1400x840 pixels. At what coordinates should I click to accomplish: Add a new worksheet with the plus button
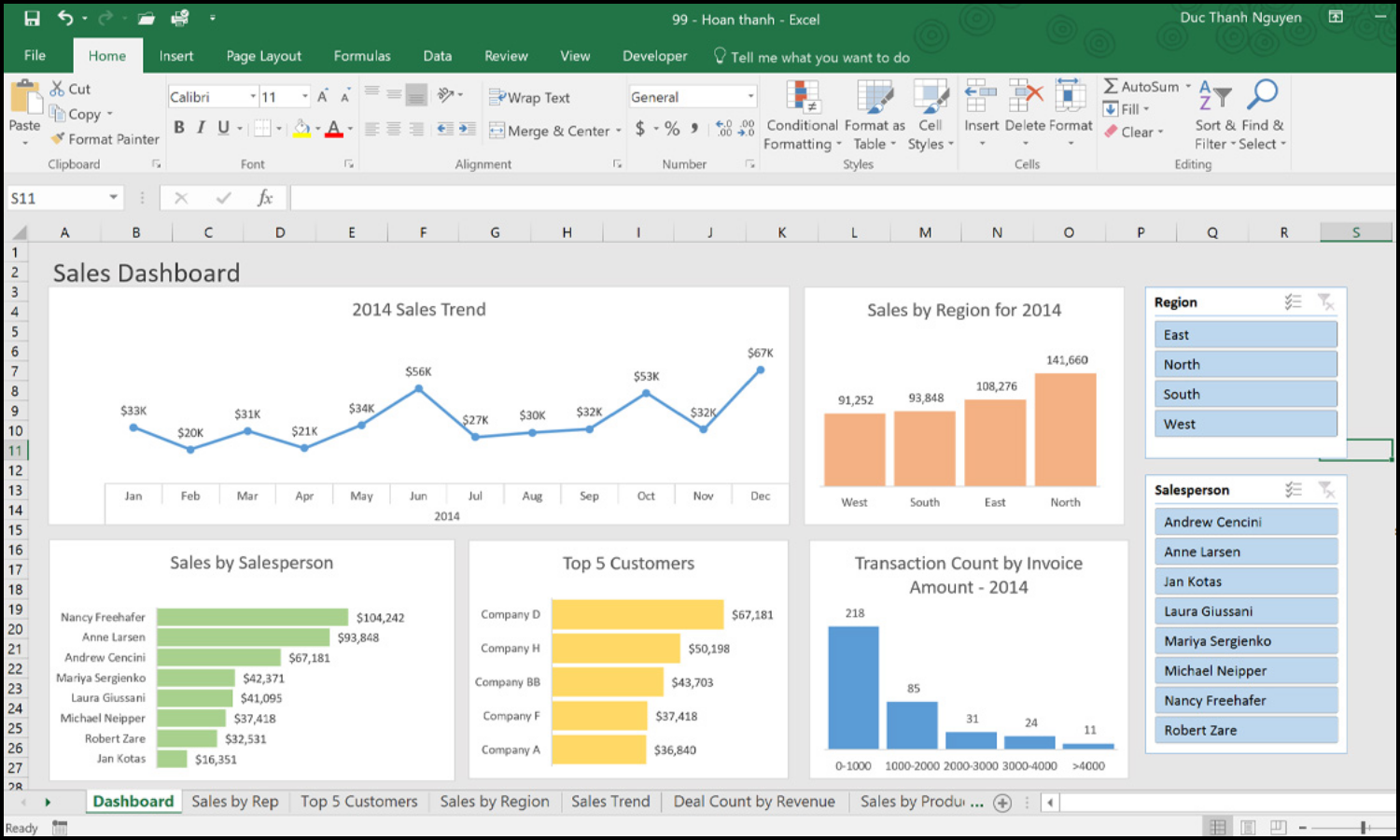pyautogui.click(x=1002, y=802)
